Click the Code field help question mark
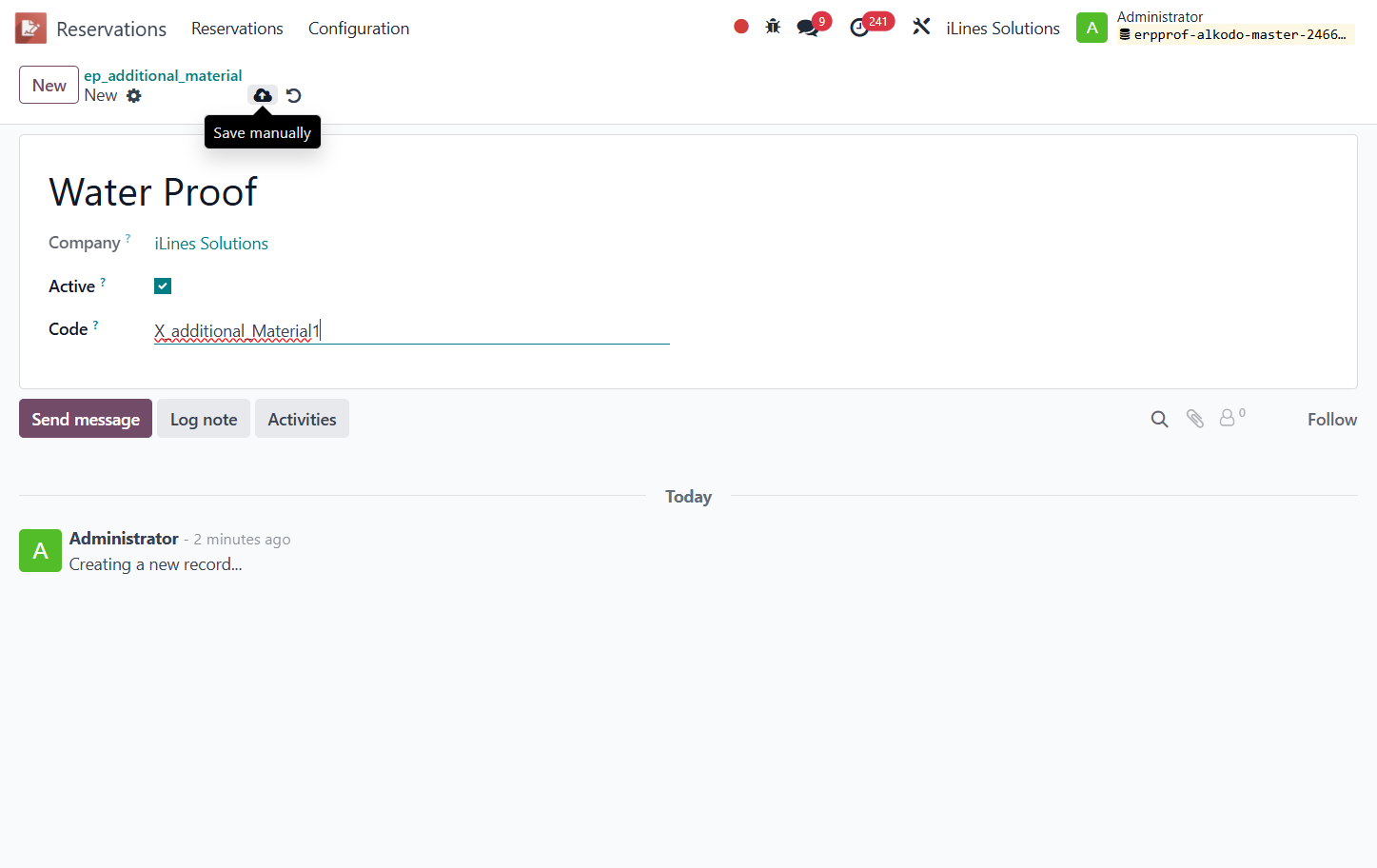The image size is (1377, 868). coord(95,325)
